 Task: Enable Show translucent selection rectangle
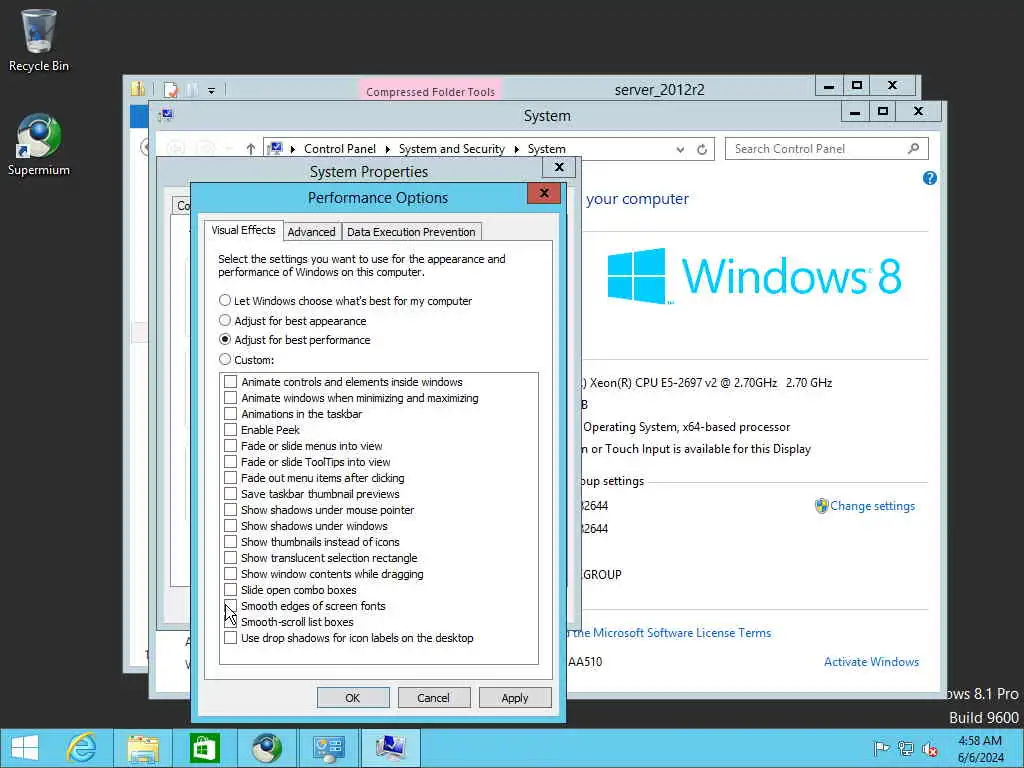click(x=231, y=558)
